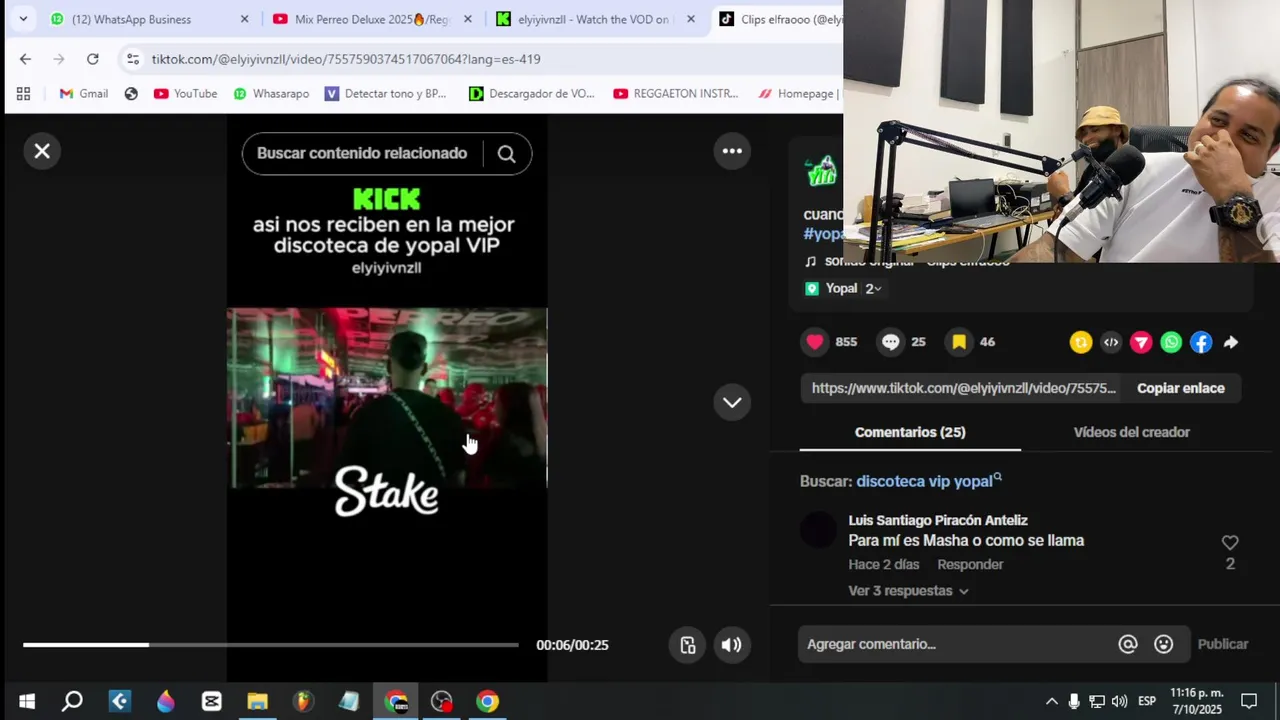Toggle the floating player mini-view icon
Screen dimensions: 1280x720
pos(688,645)
